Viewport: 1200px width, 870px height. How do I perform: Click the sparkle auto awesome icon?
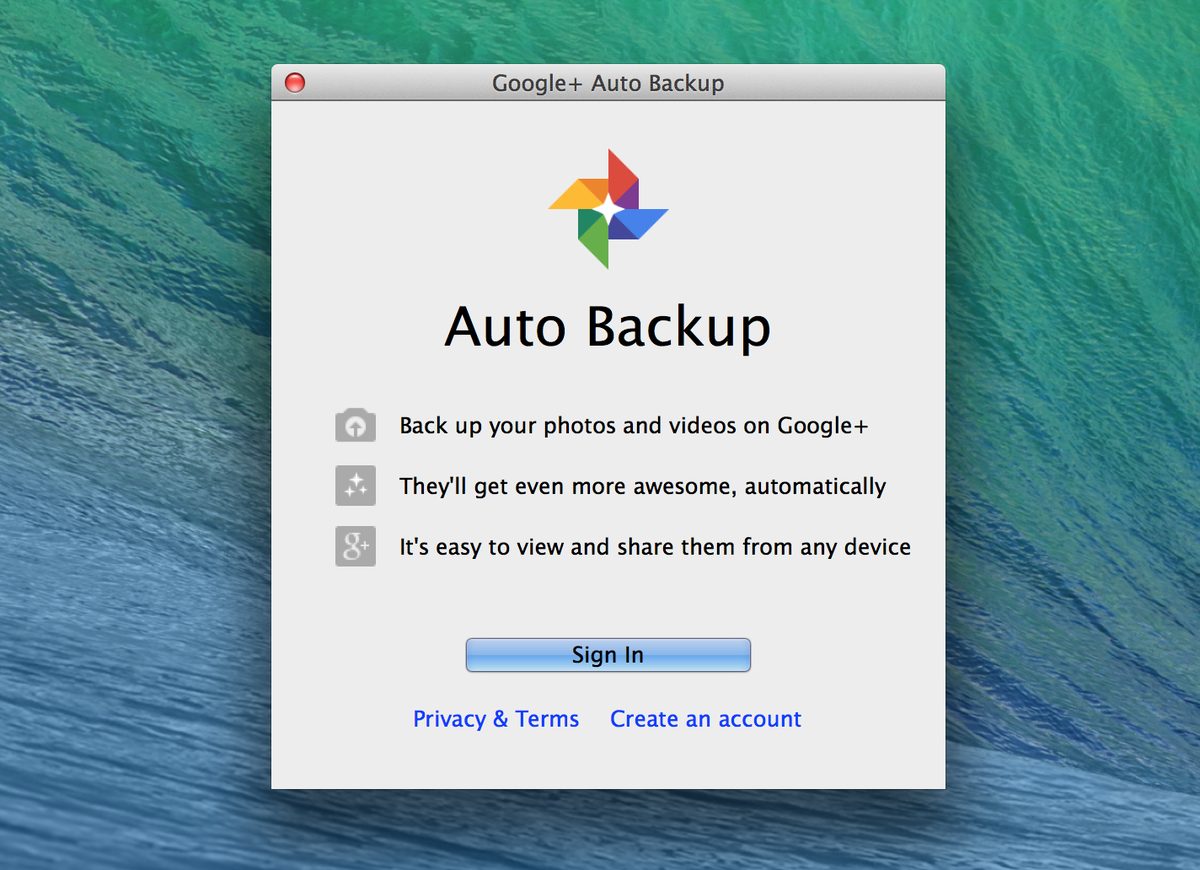pyautogui.click(x=355, y=486)
